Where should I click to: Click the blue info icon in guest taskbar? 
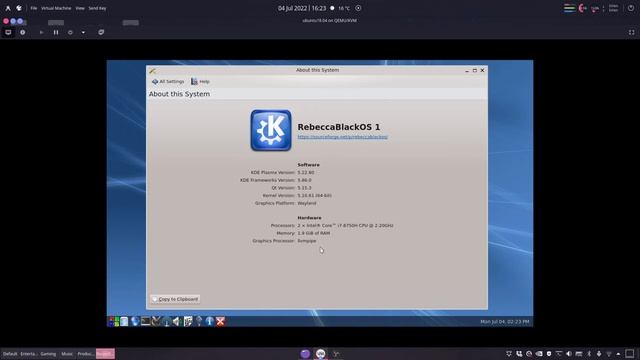[x=209, y=321]
